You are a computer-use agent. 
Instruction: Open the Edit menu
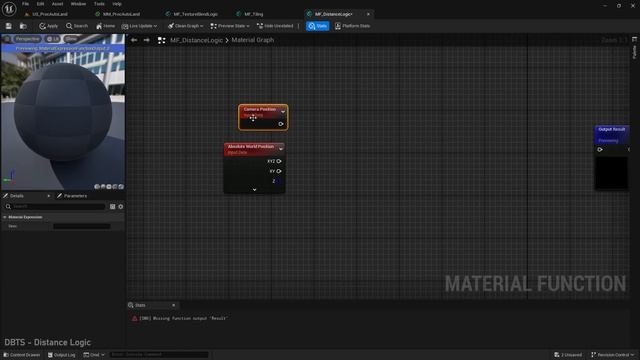pos(40,4)
